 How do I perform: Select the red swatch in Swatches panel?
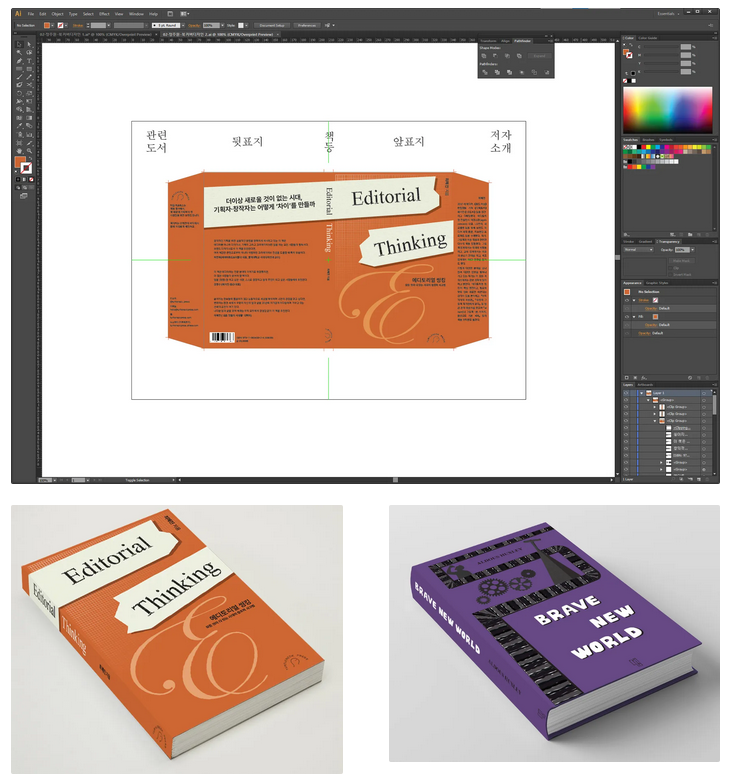(x=643, y=147)
